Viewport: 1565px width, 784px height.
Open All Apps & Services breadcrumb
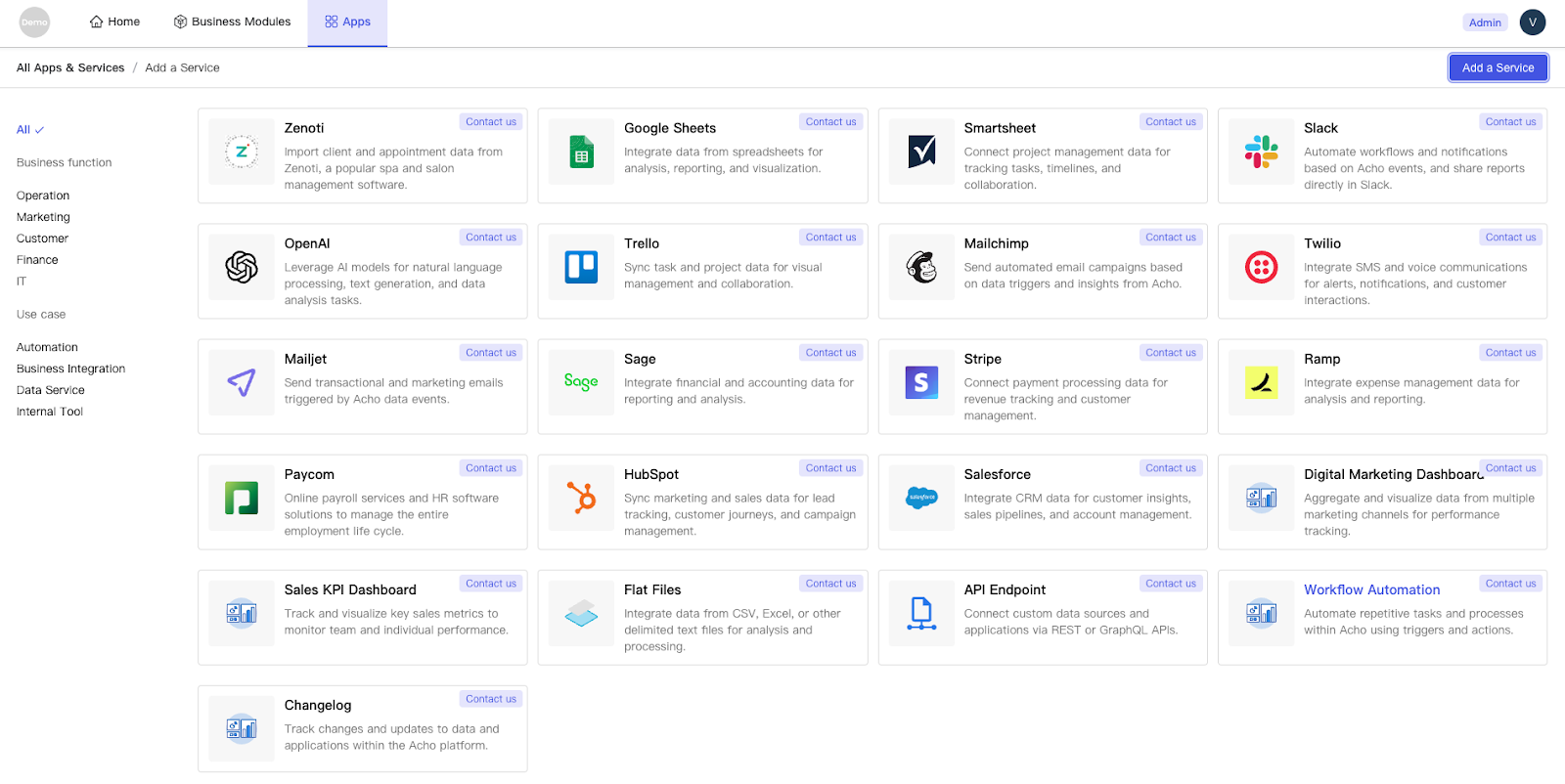tap(70, 67)
